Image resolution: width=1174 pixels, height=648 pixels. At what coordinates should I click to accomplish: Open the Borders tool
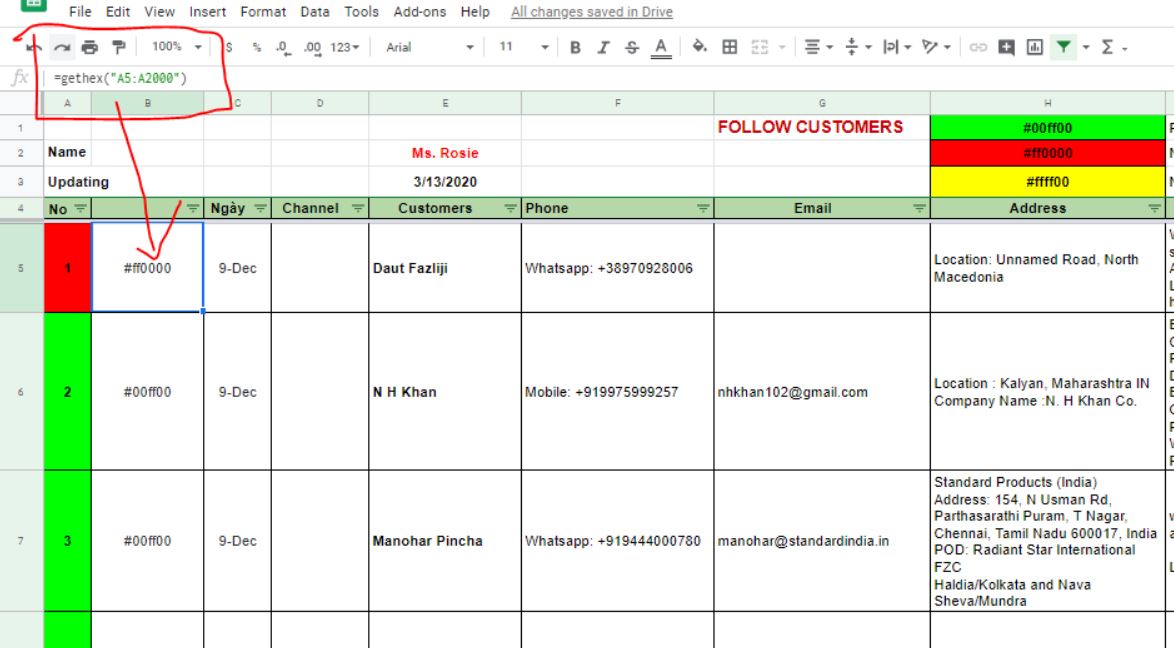729,47
